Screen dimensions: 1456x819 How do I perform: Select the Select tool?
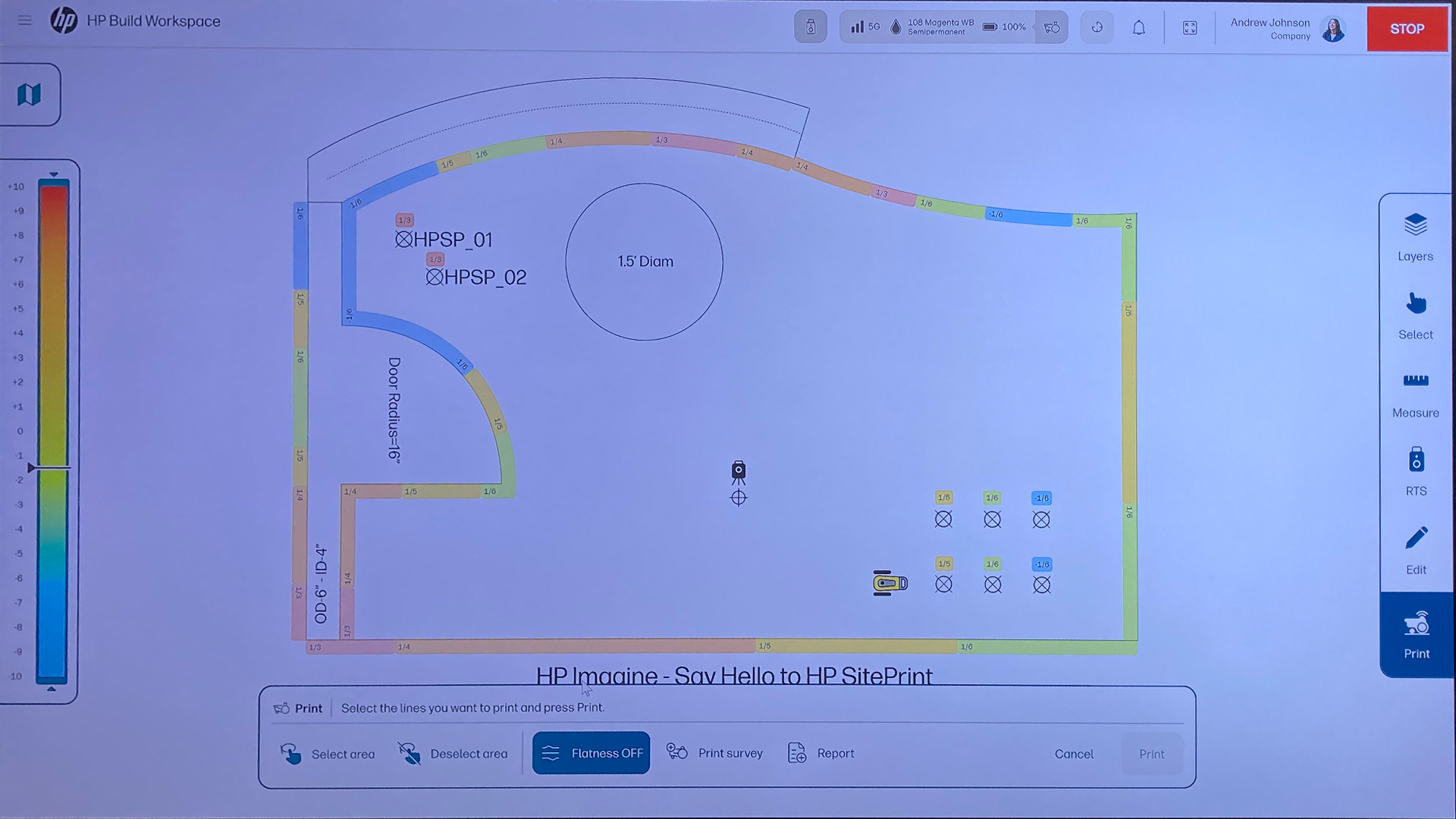(1416, 314)
